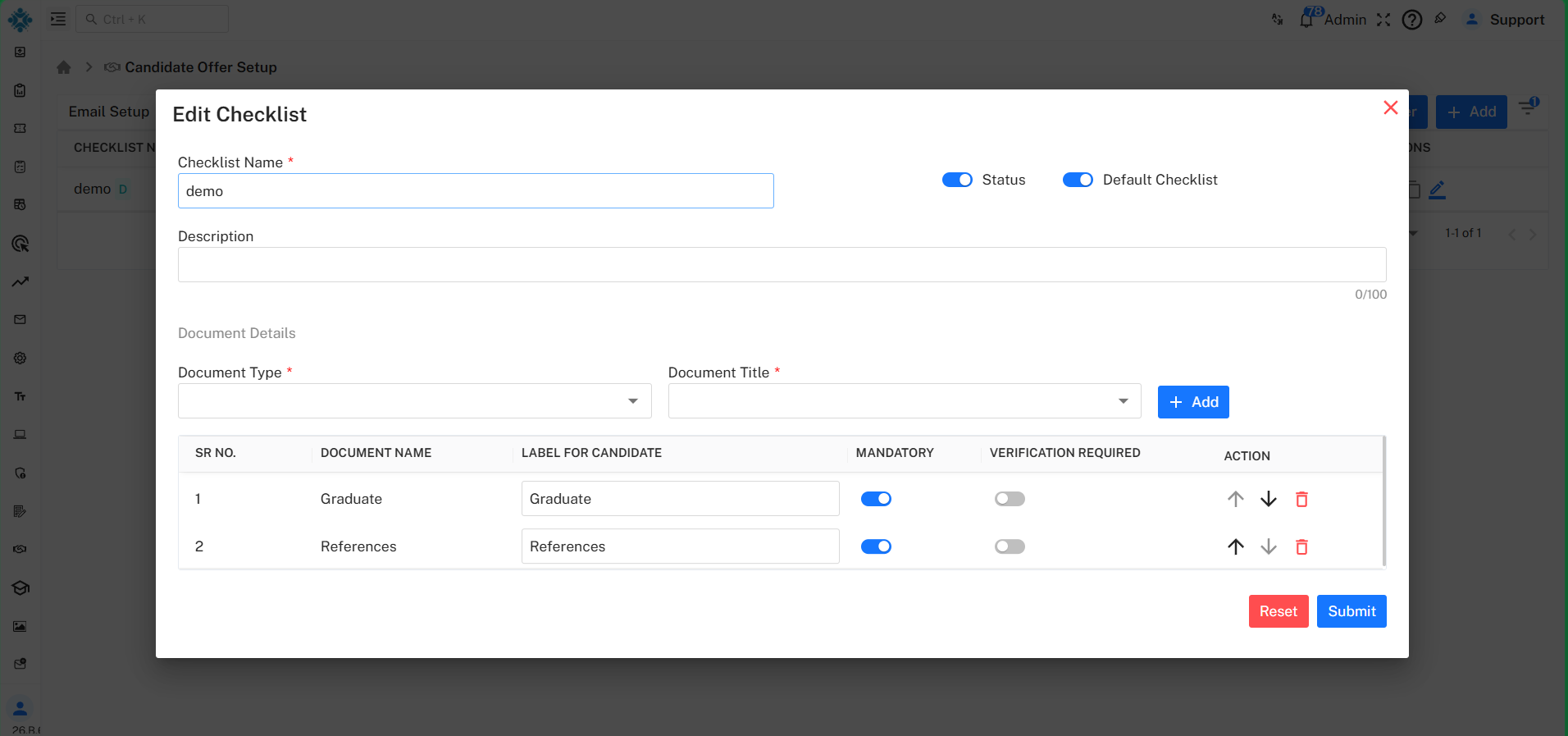
Task: Open the user profile sidebar icon at bottom
Action: coord(20,708)
